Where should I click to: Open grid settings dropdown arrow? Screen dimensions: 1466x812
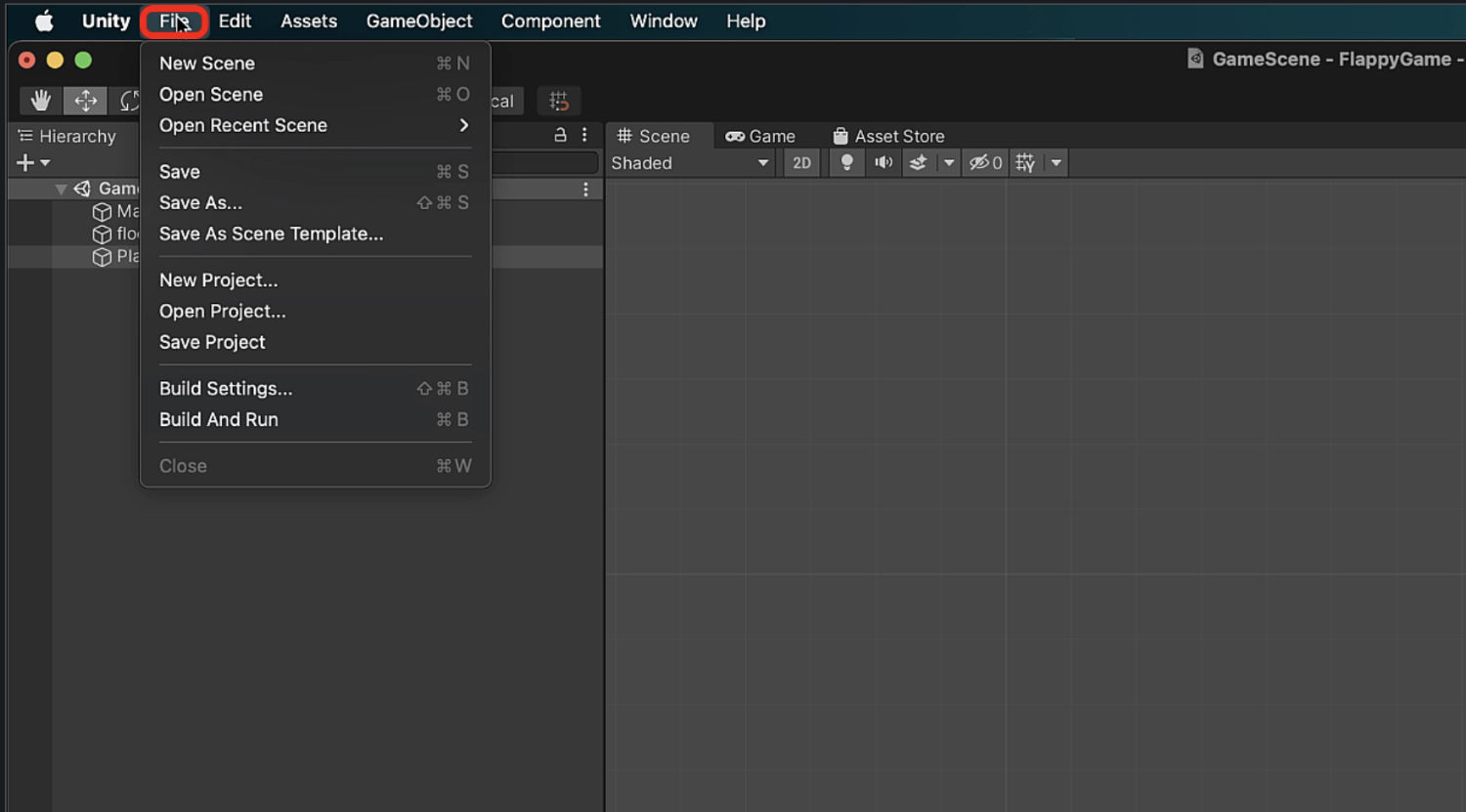coord(1056,163)
